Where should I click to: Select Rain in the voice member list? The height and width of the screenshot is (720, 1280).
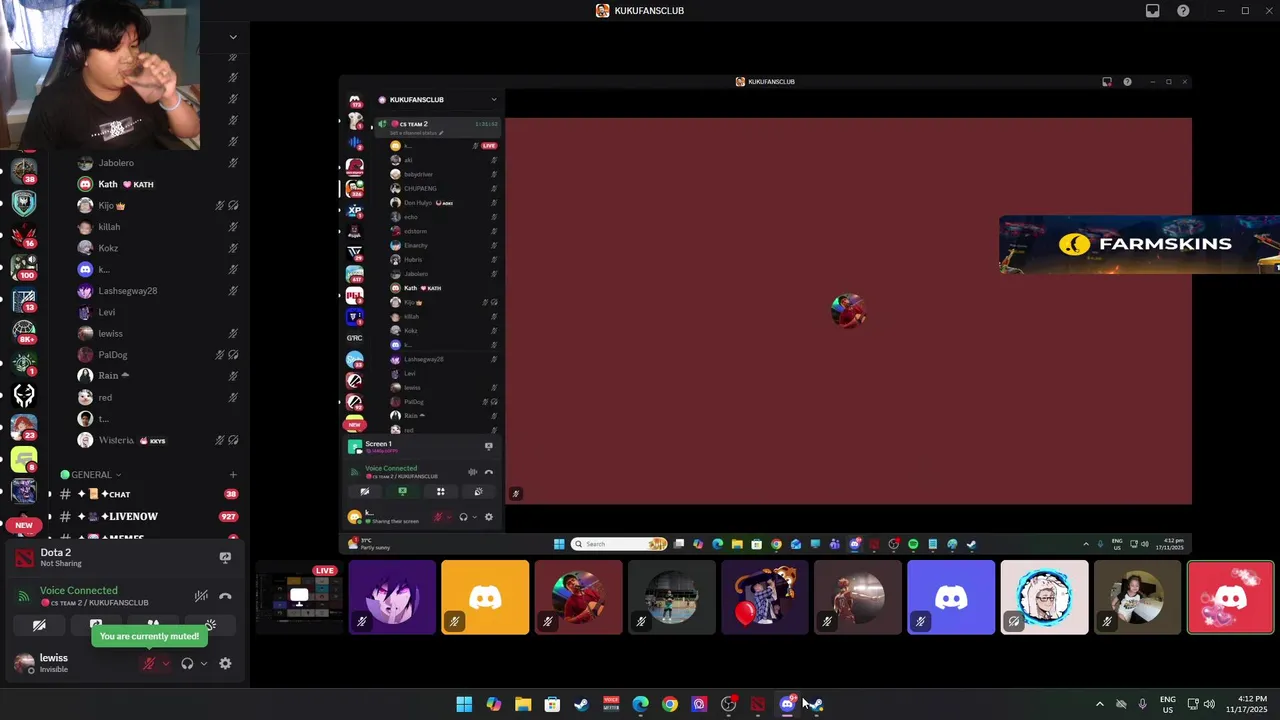[157, 376]
